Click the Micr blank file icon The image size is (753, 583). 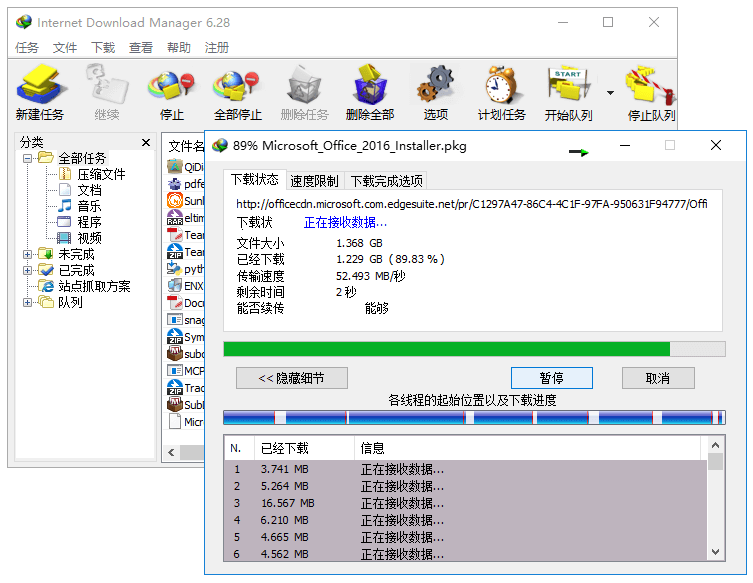(174, 422)
